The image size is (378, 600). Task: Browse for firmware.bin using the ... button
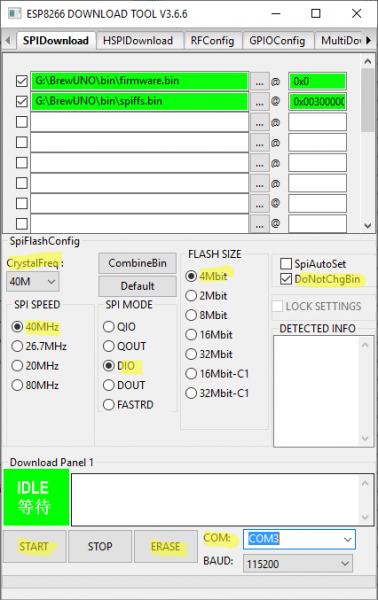click(259, 82)
